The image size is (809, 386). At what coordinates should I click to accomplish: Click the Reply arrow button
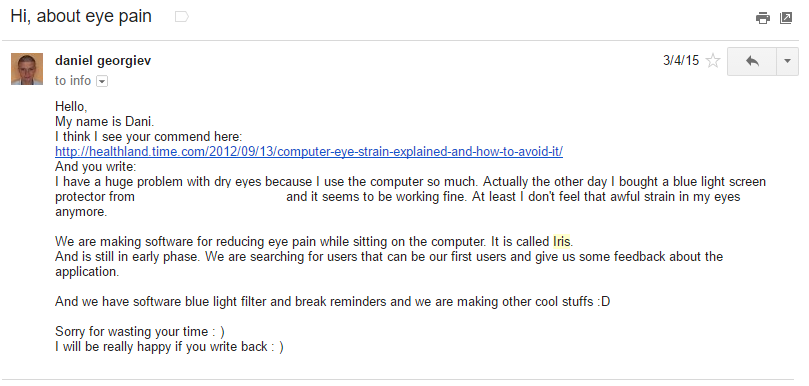point(752,61)
